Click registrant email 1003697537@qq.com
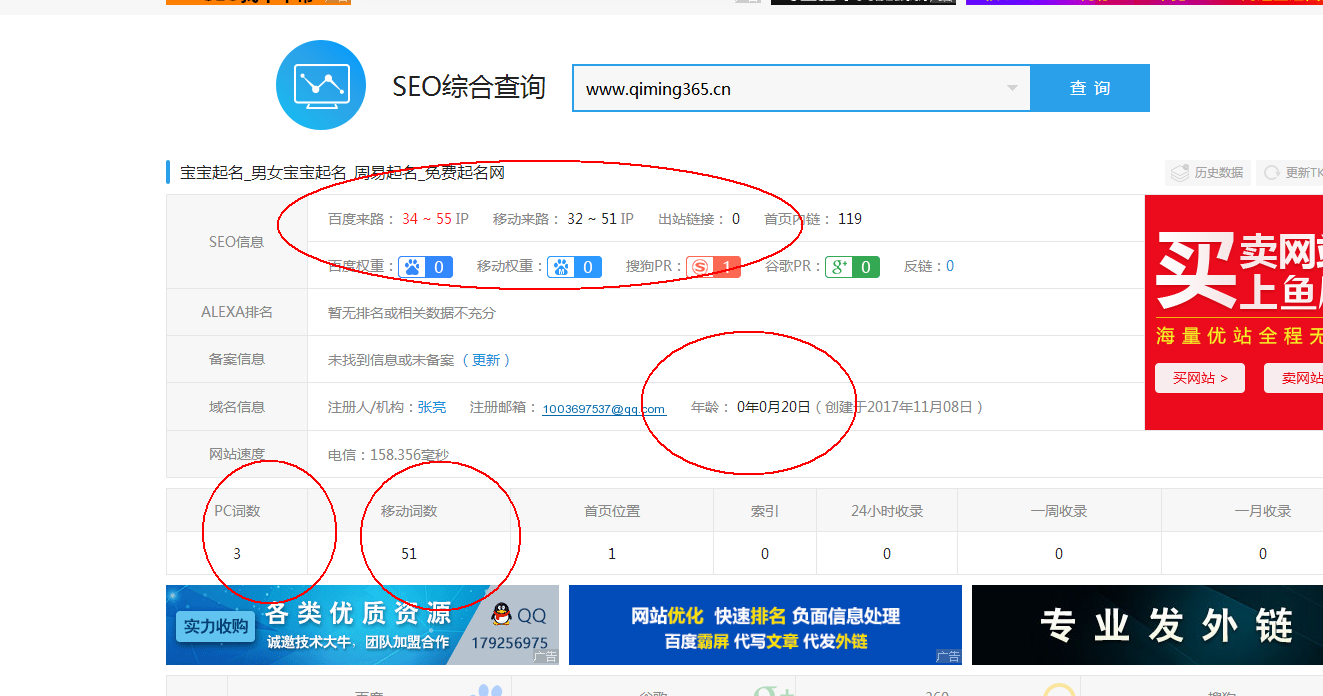Image resolution: width=1323 pixels, height=696 pixels. click(x=604, y=408)
